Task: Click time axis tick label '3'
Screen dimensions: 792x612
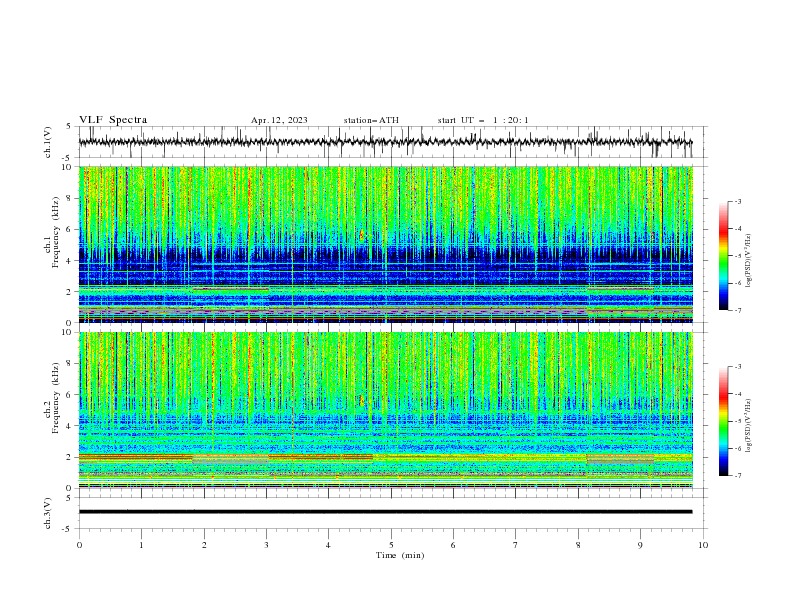Action: click(x=266, y=545)
